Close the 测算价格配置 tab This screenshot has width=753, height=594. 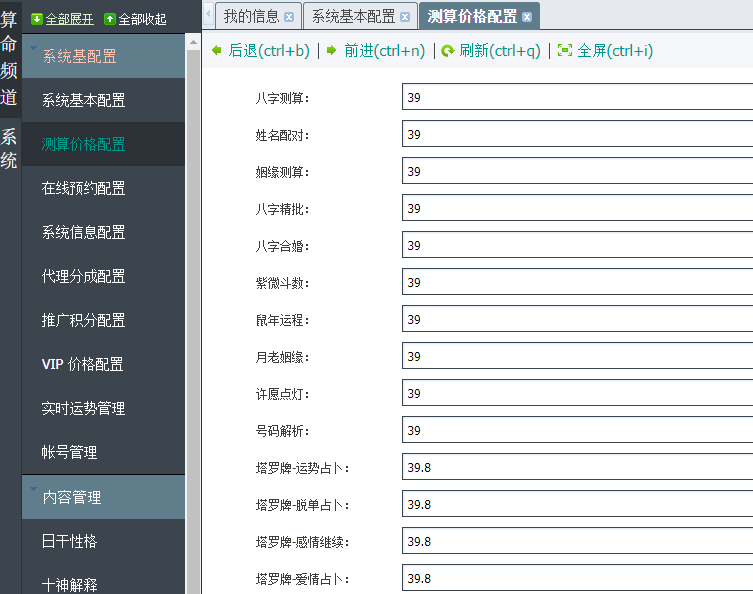(527, 17)
